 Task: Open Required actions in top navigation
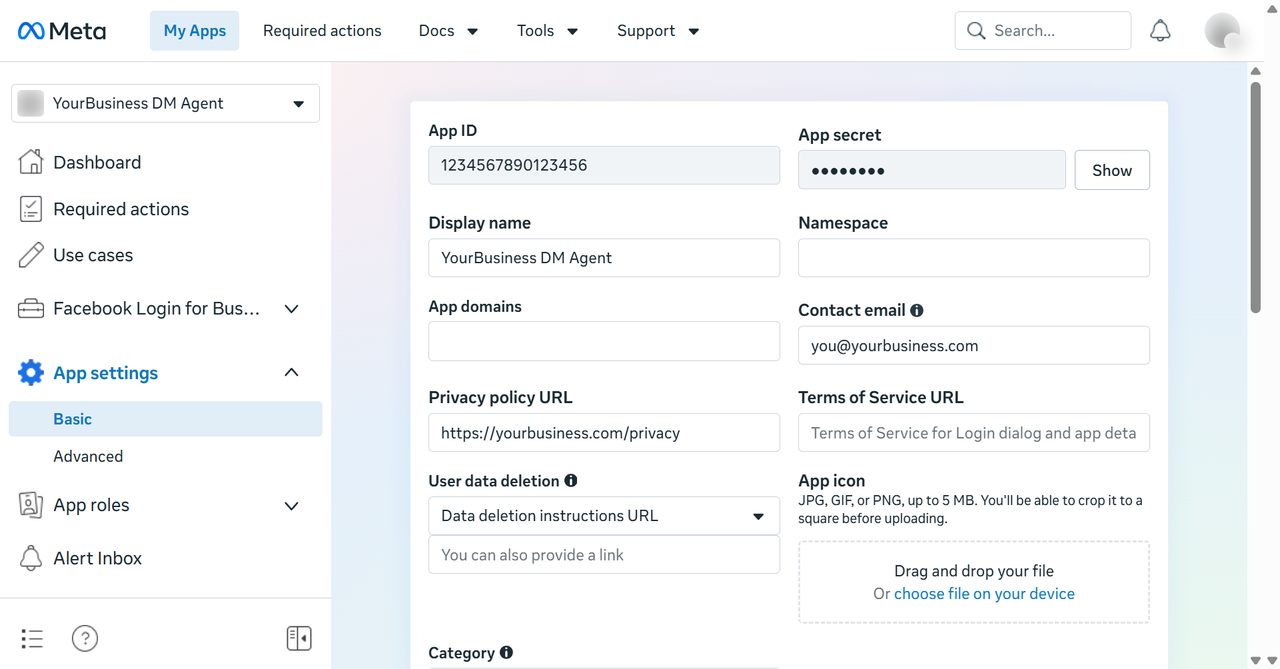click(x=322, y=31)
